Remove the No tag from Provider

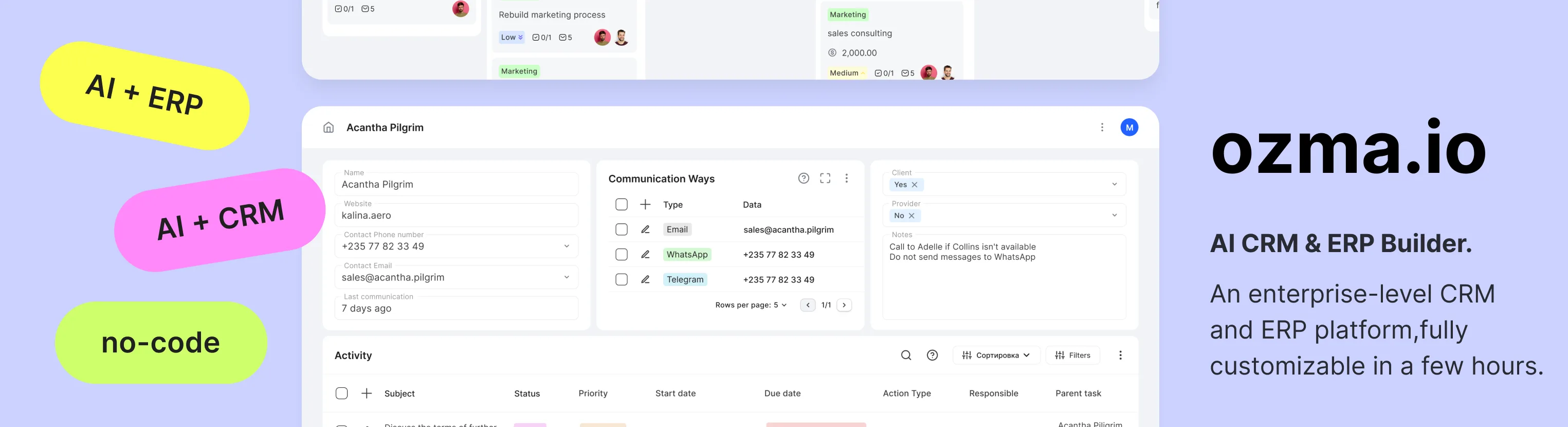(x=911, y=216)
